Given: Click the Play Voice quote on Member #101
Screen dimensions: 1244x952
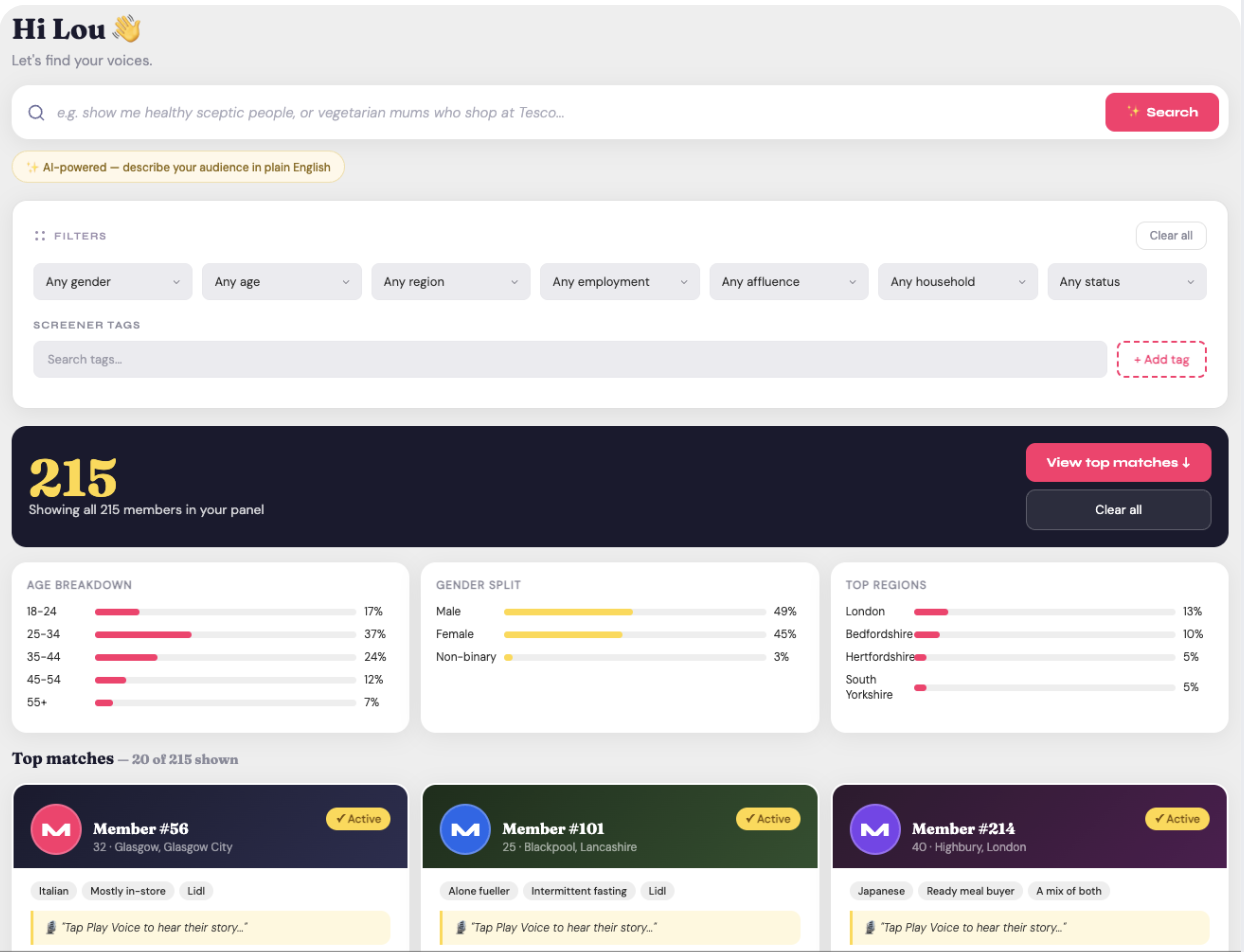Looking at the screenshot, I should (620, 927).
